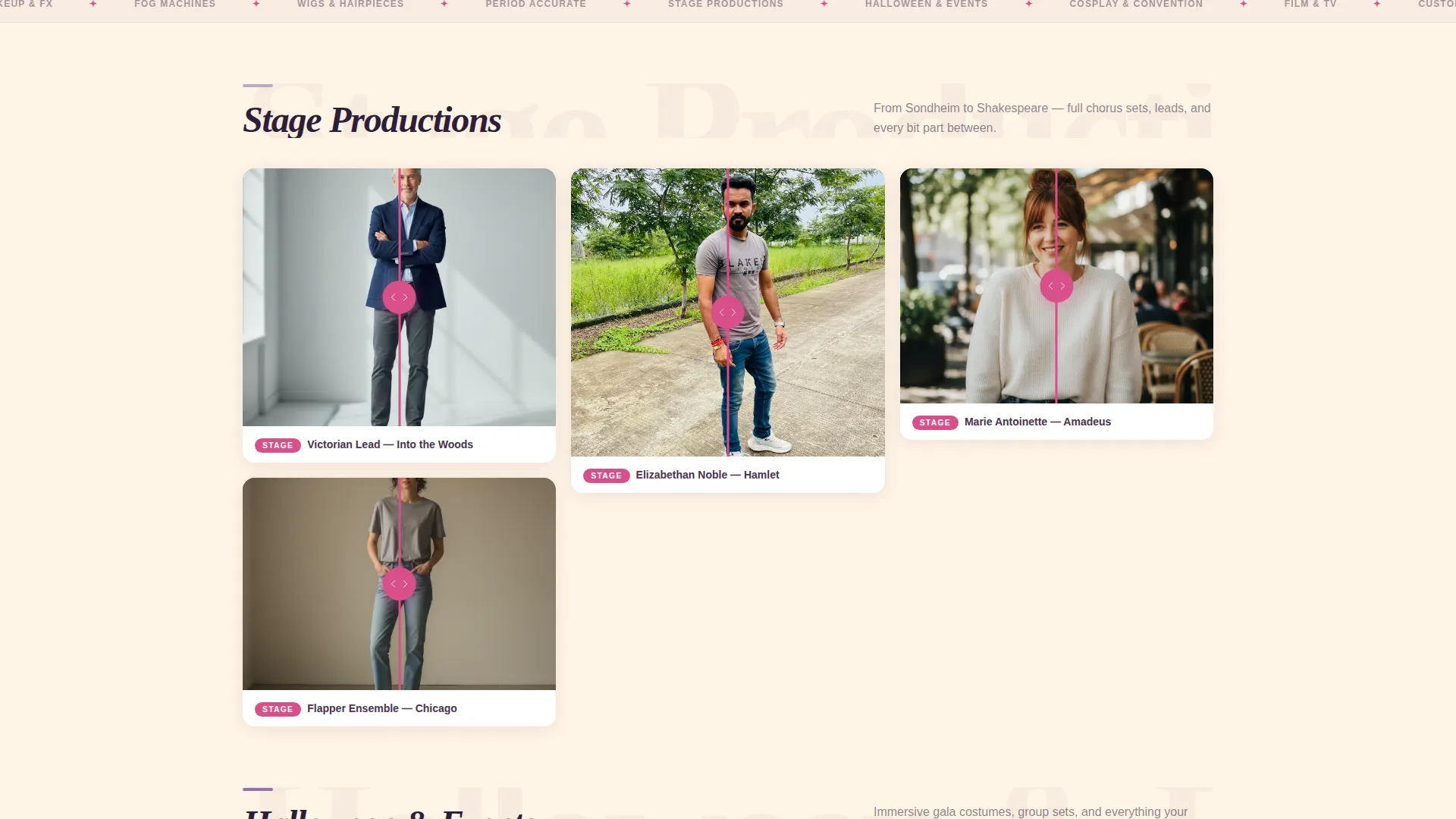Click the STAGE badge on Victorian Lead card
This screenshot has width=1456, height=819.
[278, 445]
